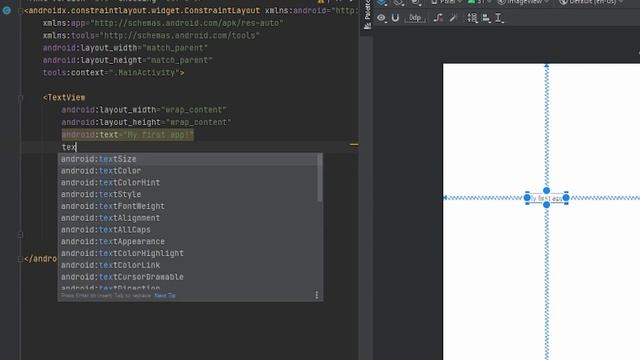
Task: Click the TextView bottom constraint handle
Action: pos(547,204)
